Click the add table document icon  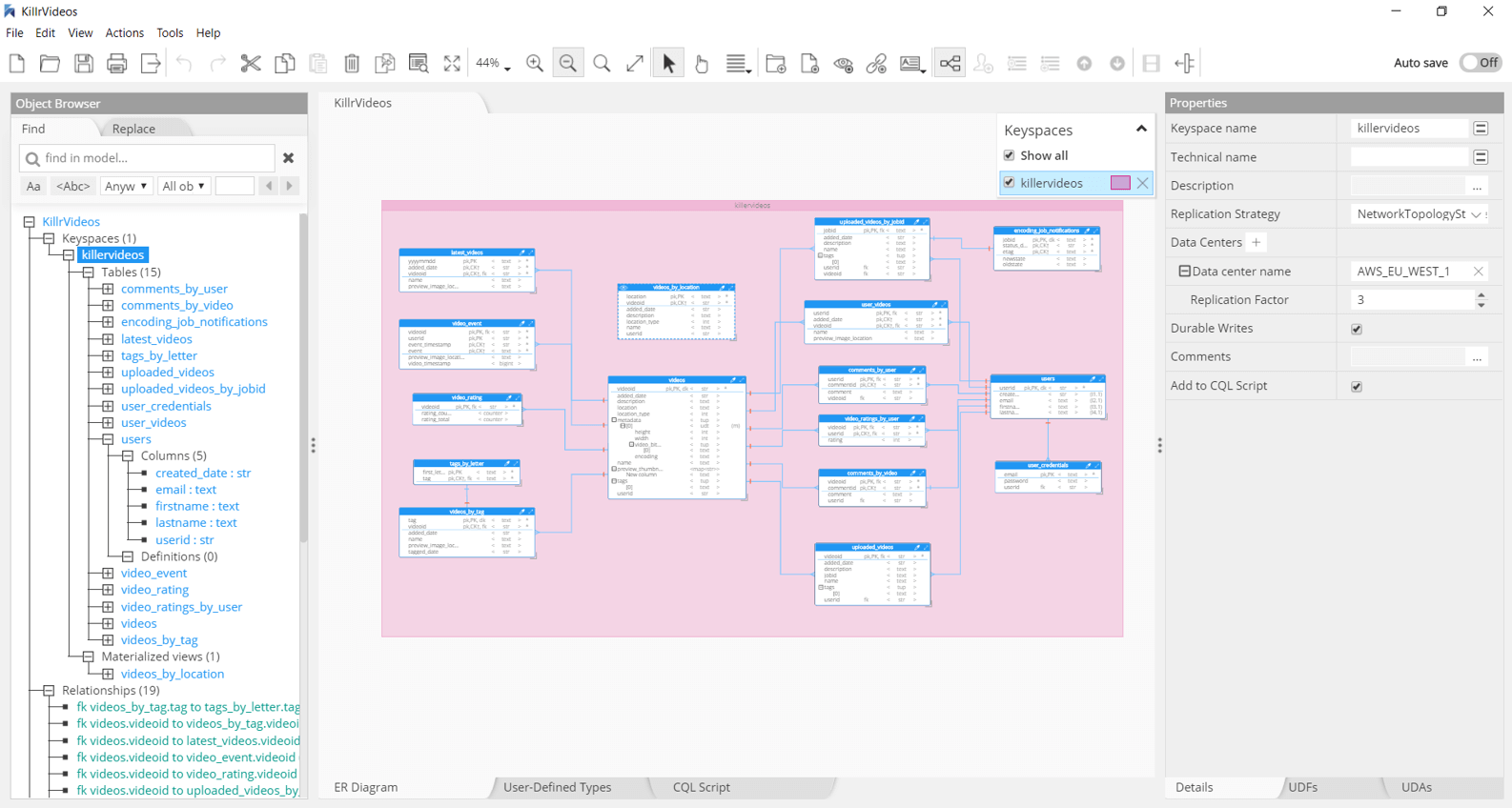[809, 64]
